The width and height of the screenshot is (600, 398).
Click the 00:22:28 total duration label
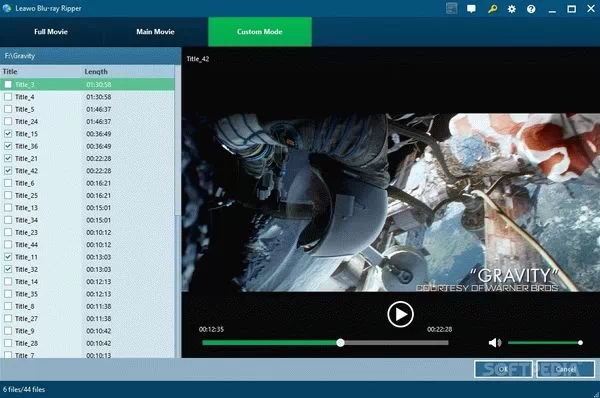click(440, 329)
